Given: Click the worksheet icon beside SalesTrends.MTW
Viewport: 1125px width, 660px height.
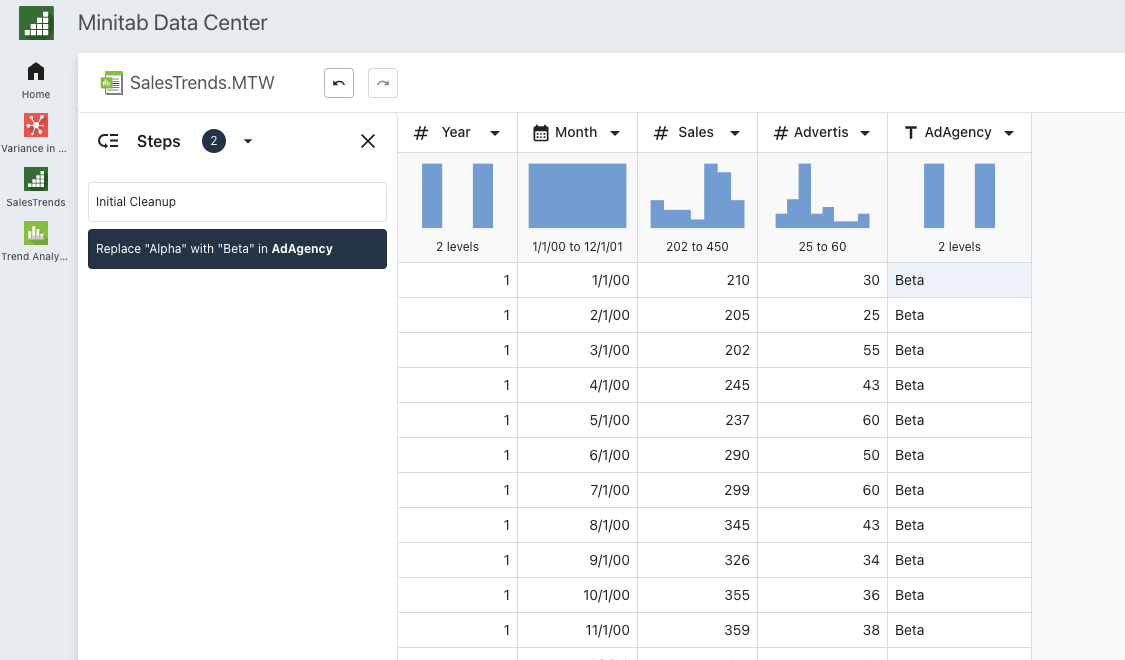Looking at the screenshot, I should pyautogui.click(x=110, y=84).
